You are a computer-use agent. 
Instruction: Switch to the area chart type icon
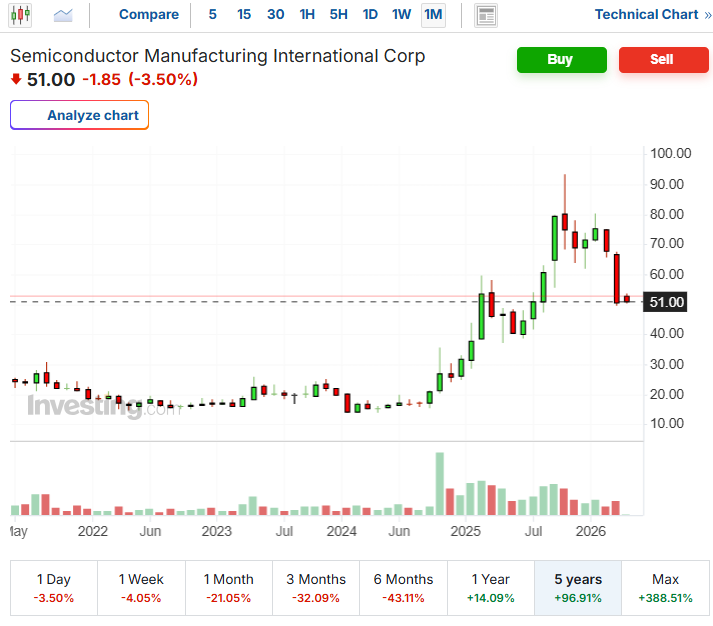pos(63,15)
